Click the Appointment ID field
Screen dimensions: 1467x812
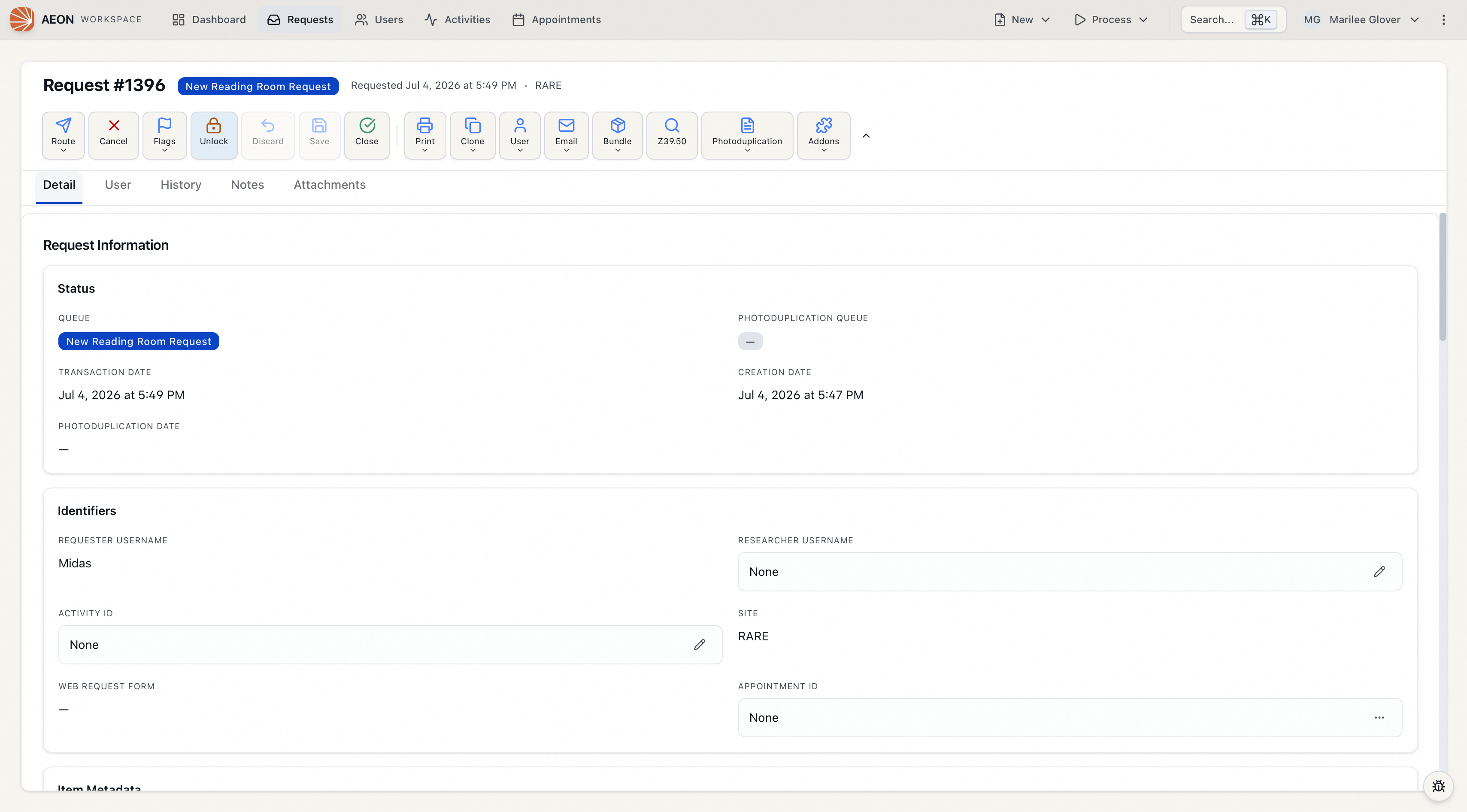coord(1070,718)
